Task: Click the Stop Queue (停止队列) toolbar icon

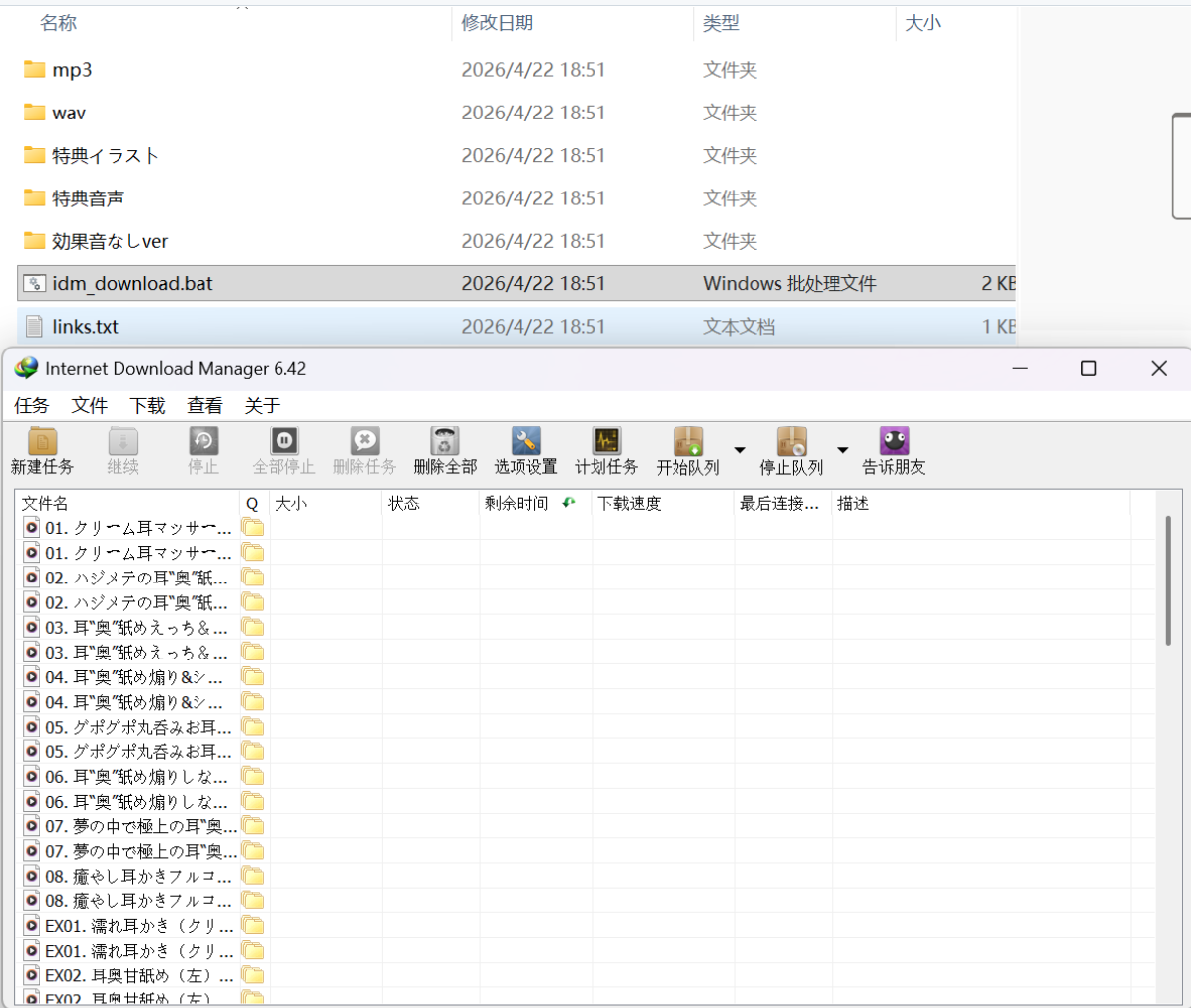Action: tap(791, 451)
